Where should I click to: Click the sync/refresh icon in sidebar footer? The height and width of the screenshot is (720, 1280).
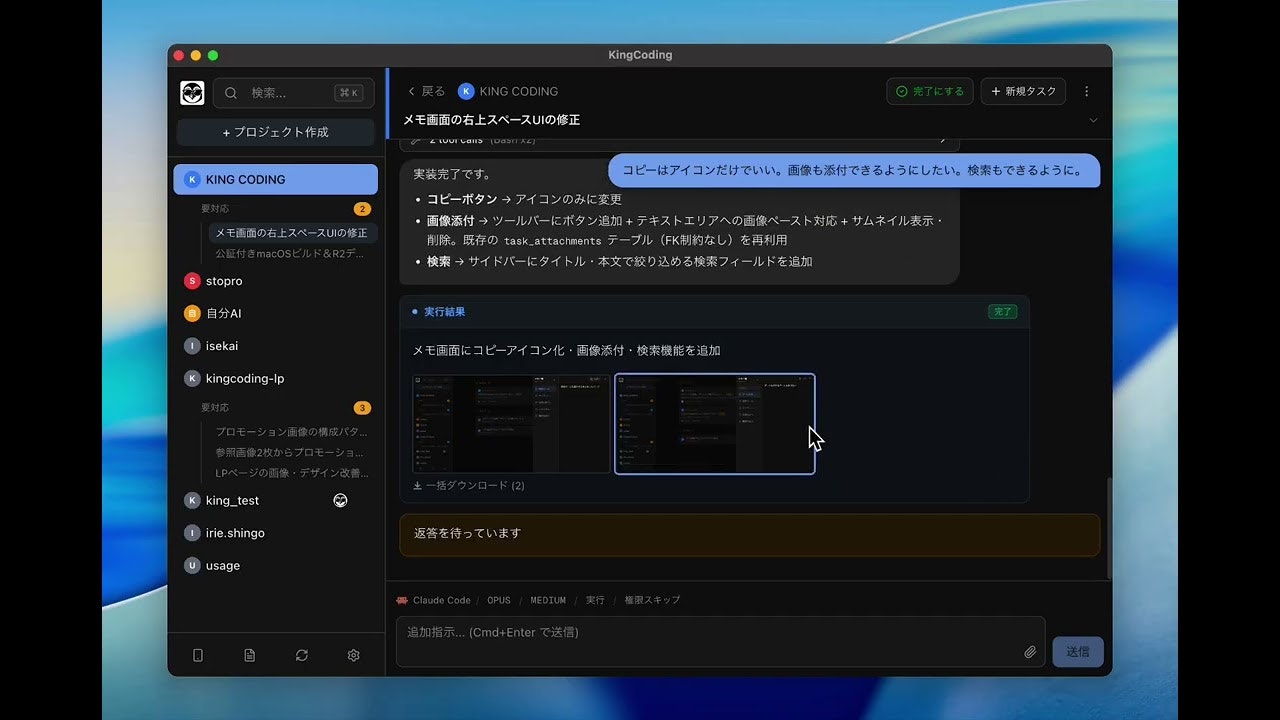301,655
